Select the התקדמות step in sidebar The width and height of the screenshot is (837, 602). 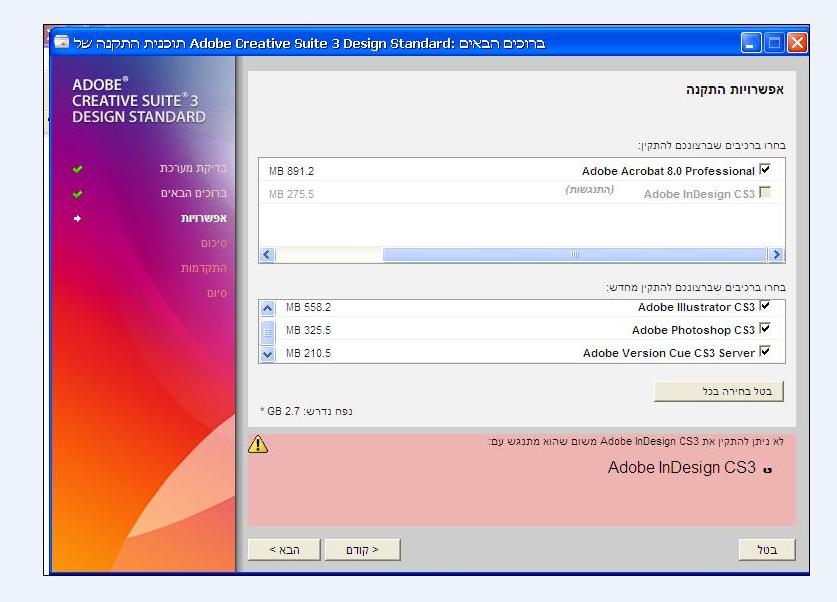(x=203, y=268)
